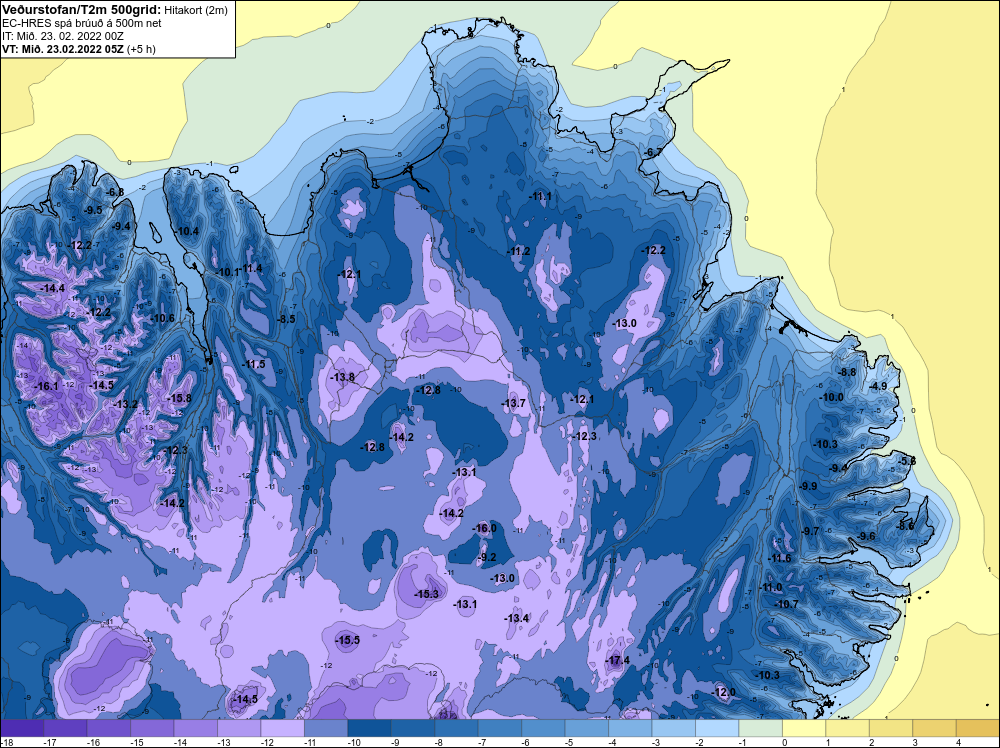Click the -8.8 temperature label

(847, 372)
